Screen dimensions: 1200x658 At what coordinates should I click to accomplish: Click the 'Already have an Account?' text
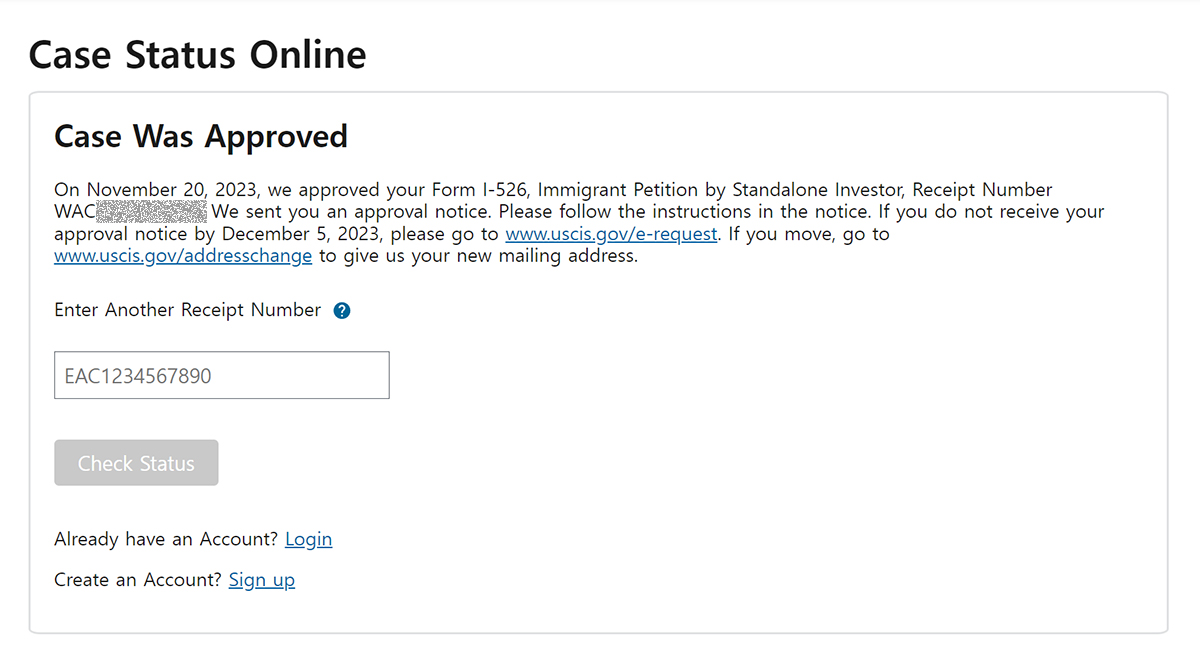pos(166,539)
